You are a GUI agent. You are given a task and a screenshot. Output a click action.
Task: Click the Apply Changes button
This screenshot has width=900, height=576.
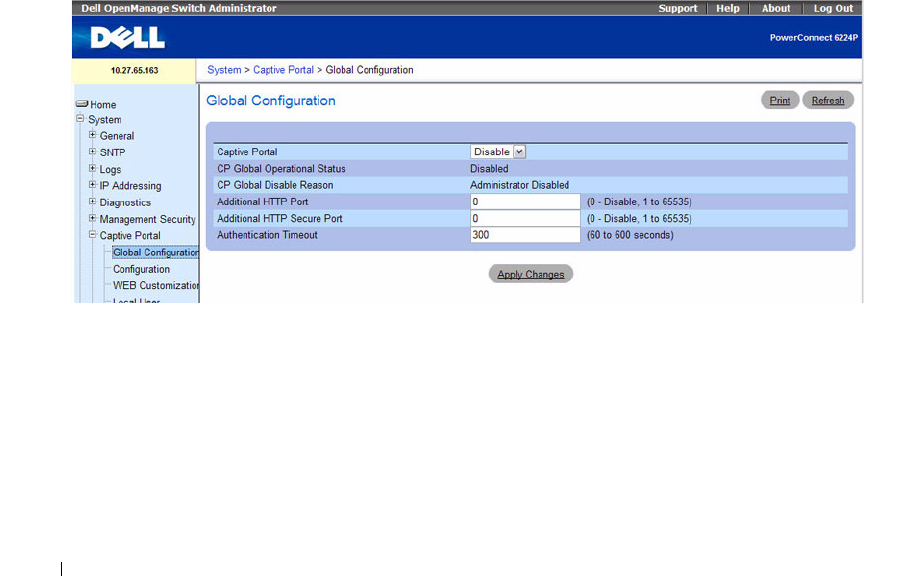[530, 274]
